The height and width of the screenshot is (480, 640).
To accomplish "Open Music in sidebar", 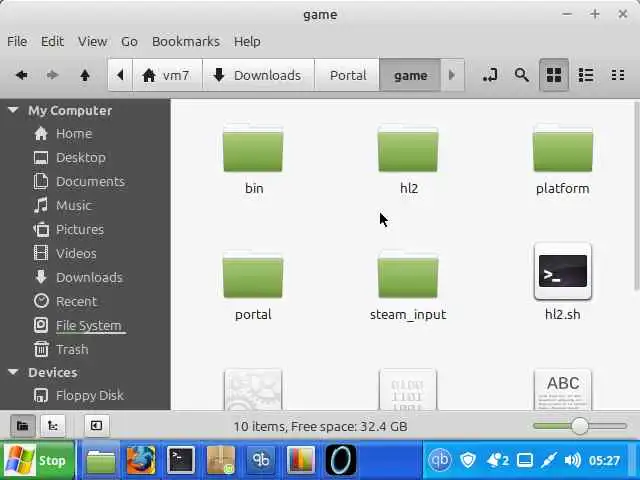I will (73, 205).
